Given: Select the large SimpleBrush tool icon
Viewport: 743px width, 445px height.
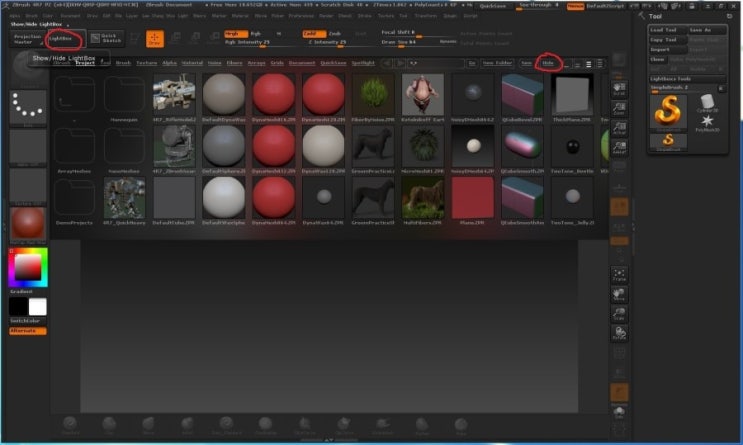Looking at the screenshot, I should (x=668, y=113).
